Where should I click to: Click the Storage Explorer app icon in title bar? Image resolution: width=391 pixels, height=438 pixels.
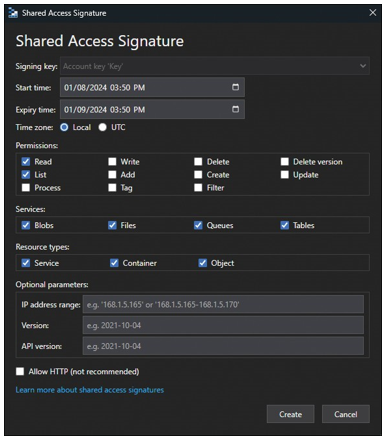pyautogui.click(x=13, y=13)
